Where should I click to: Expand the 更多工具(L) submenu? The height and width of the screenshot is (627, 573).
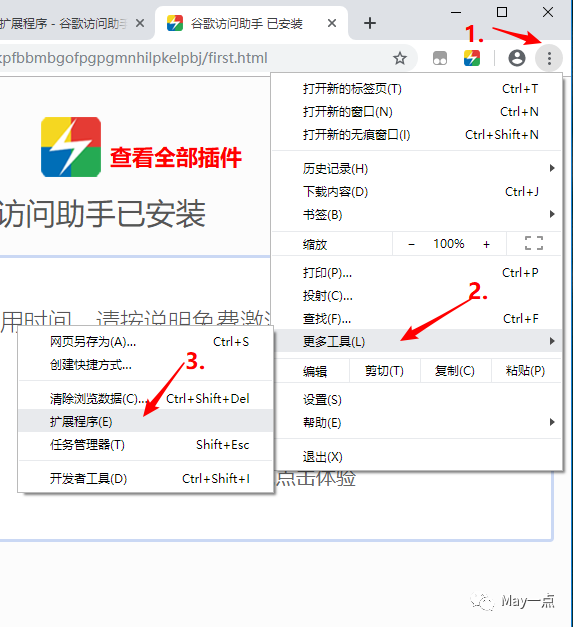(417, 341)
